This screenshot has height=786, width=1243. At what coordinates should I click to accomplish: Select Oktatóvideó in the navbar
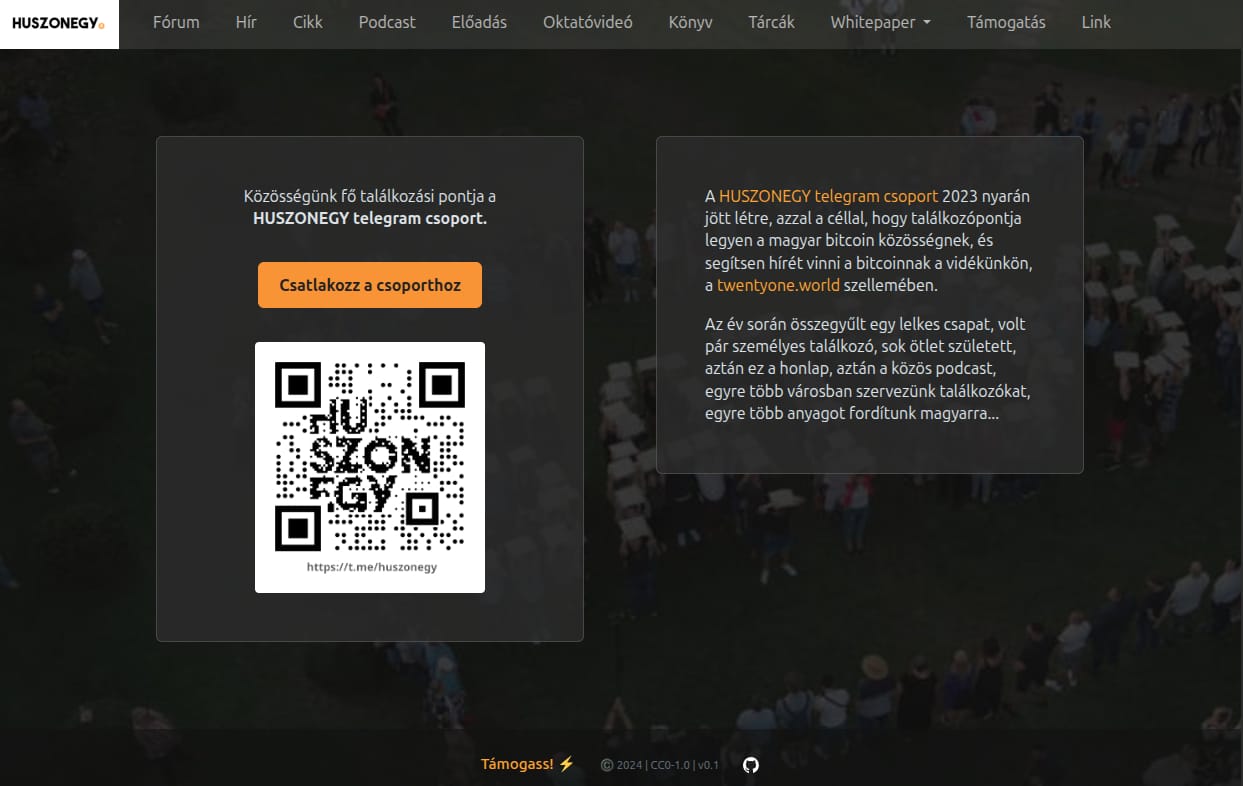(x=588, y=22)
